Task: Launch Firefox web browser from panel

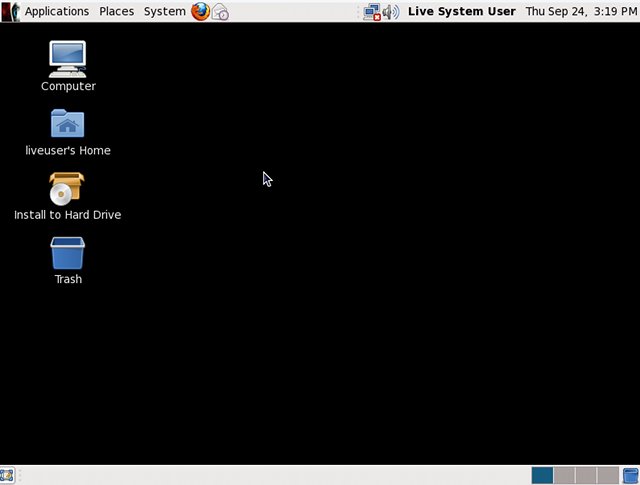Action: coord(200,11)
